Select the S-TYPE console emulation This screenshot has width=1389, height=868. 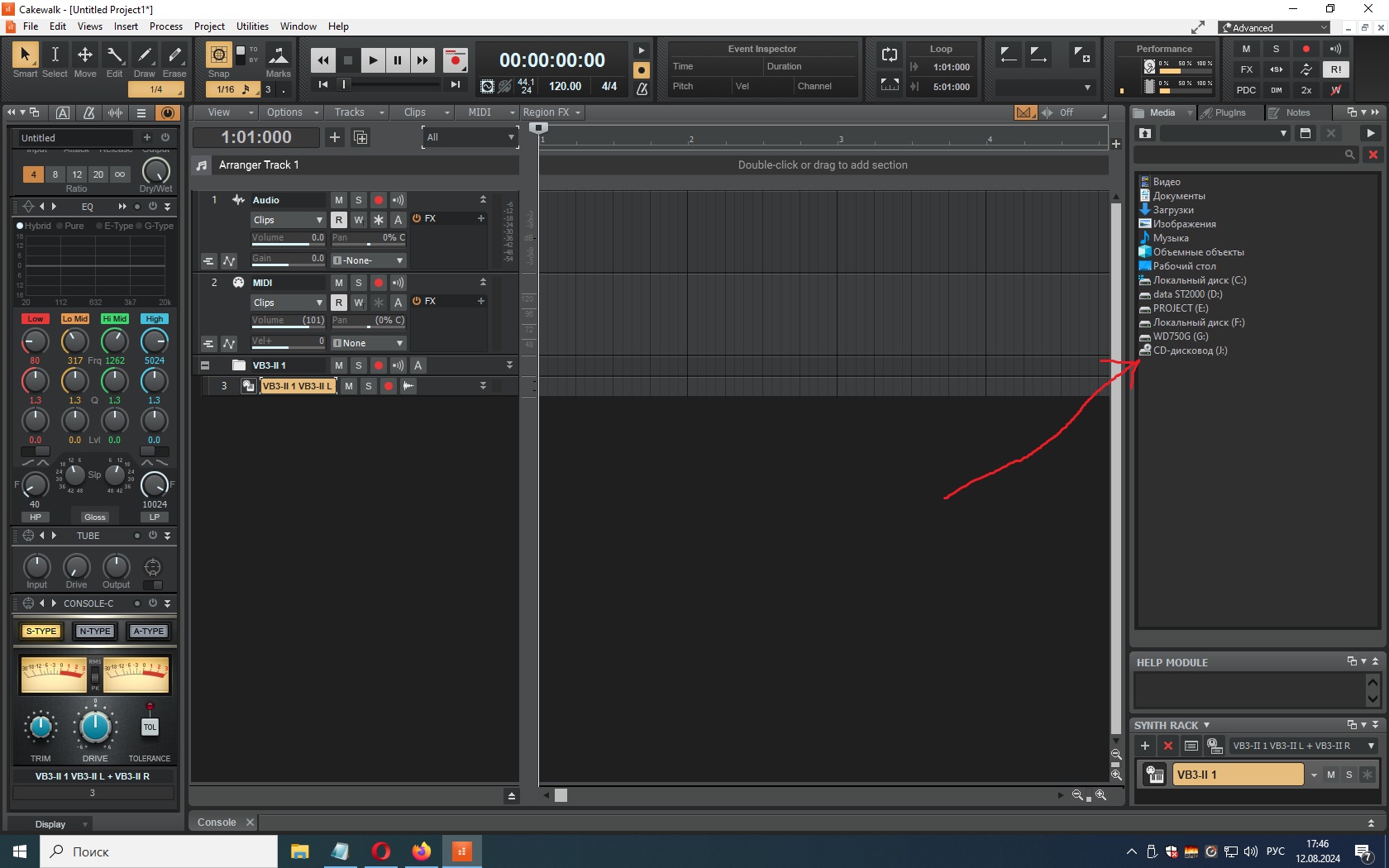[41, 631]
